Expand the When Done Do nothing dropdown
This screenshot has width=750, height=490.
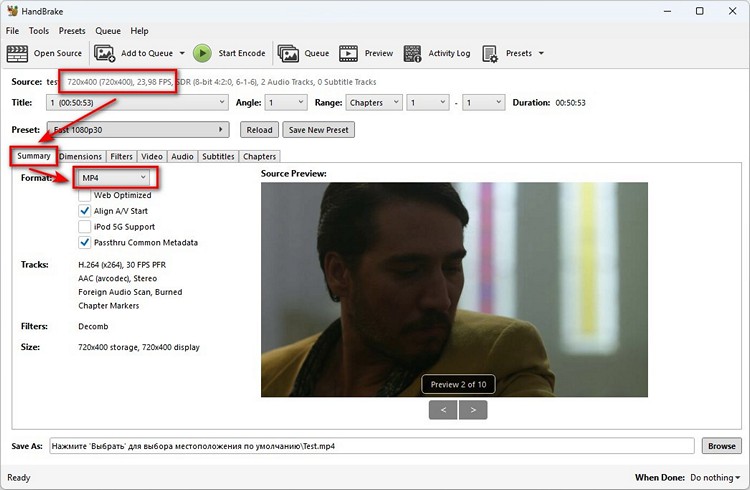tap(715, 478)
